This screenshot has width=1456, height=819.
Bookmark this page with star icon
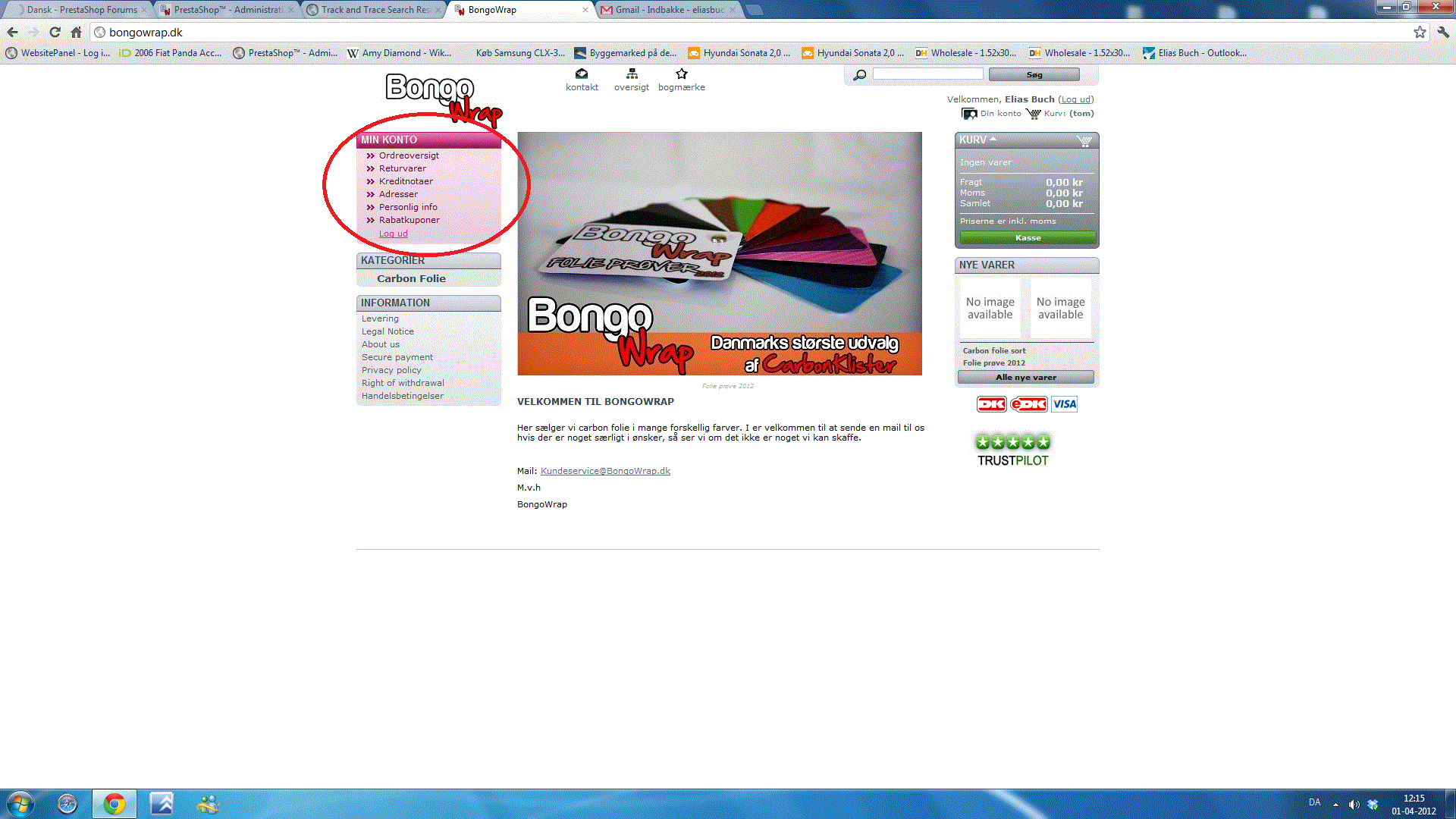pos(1420,32)
